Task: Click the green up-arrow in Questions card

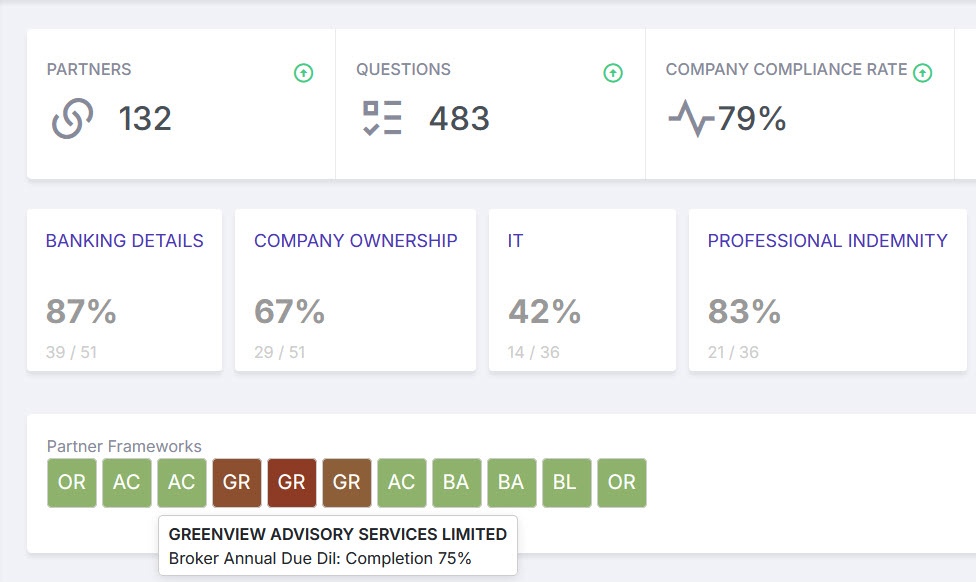Action: click(613, 73)
